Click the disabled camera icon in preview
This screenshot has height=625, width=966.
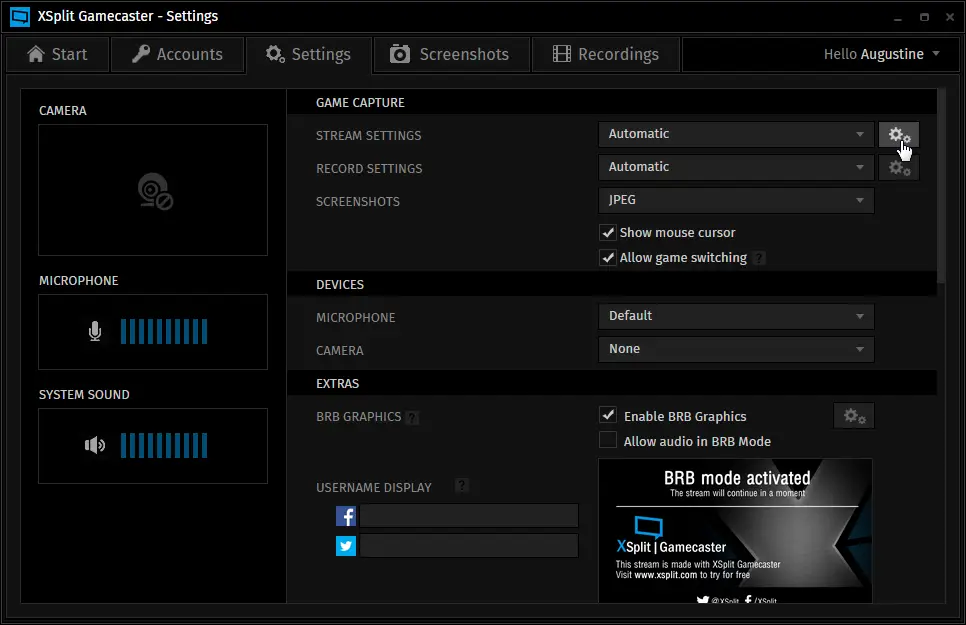(x=155, y=191)
